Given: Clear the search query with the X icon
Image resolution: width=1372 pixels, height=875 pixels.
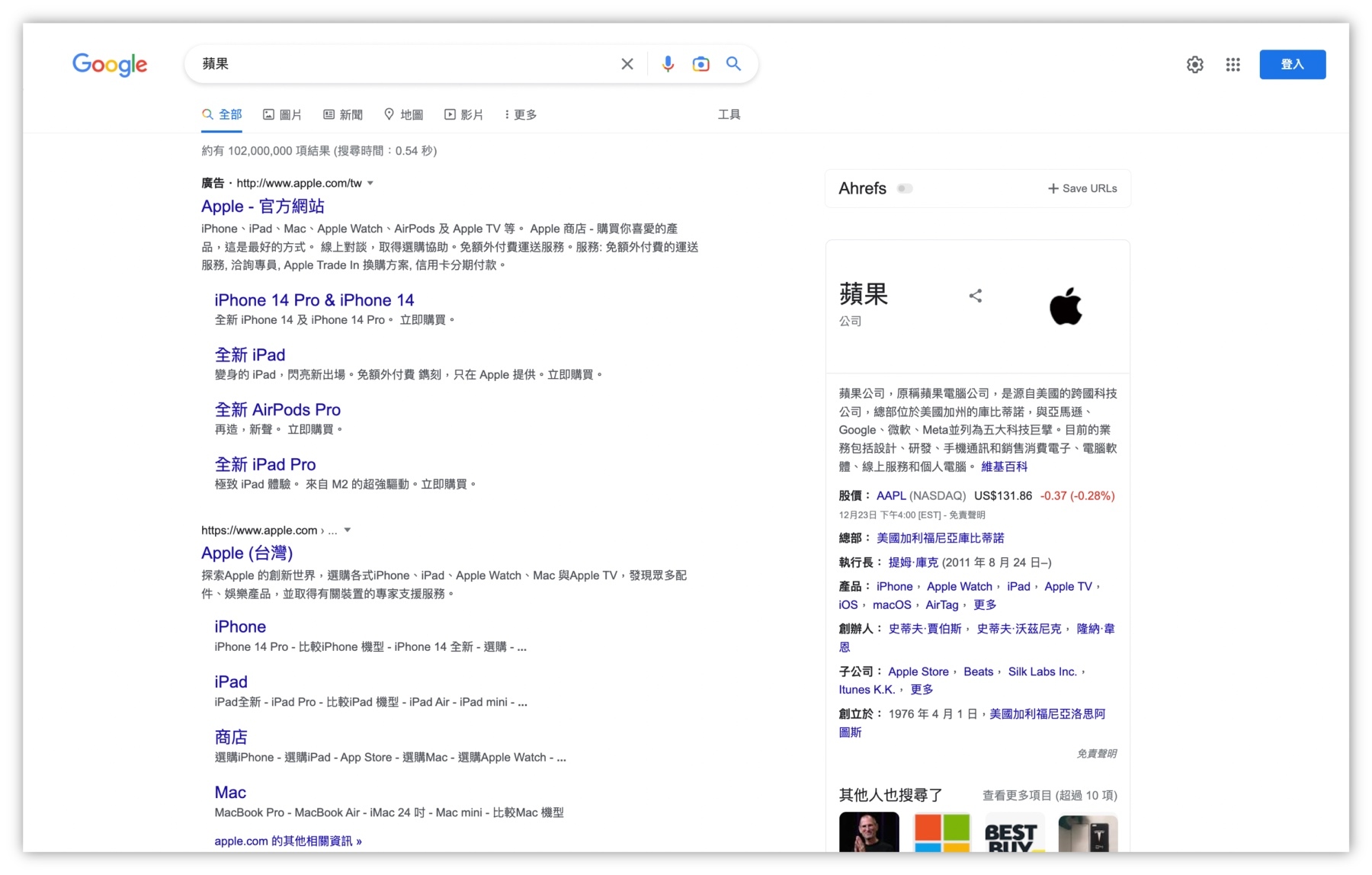Looking at the screenshot, I should [x=627, y=64].
